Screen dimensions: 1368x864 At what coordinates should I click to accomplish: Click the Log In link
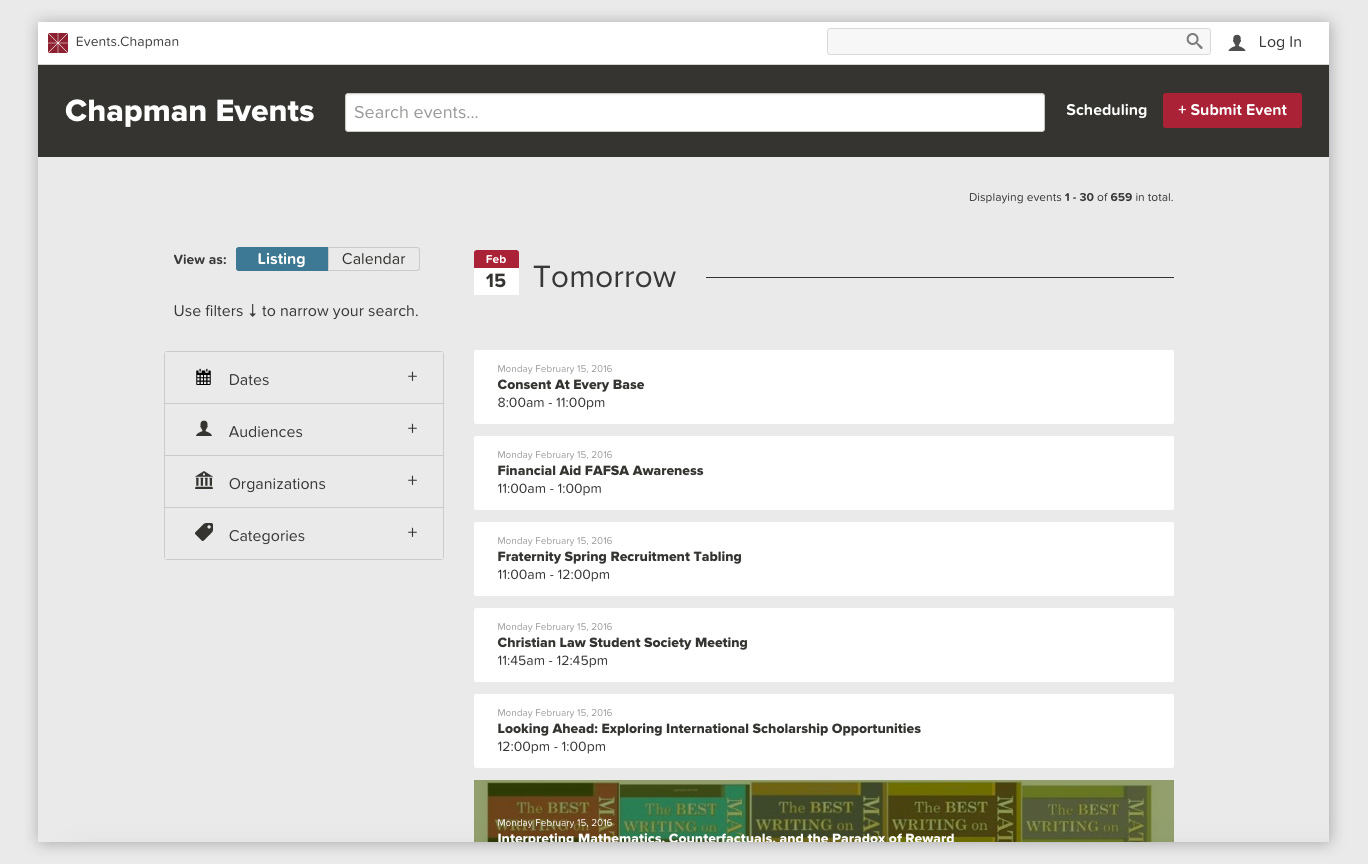click(1280, 42)
